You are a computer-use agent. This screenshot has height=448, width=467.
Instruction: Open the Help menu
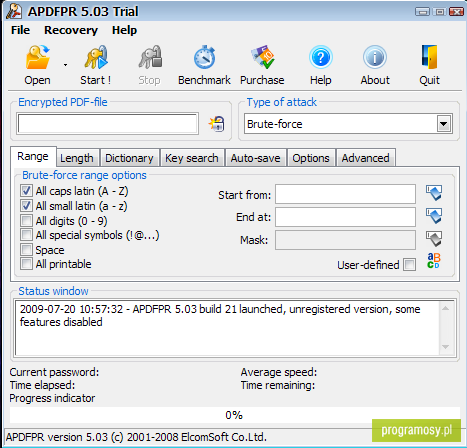pos(124,30)
